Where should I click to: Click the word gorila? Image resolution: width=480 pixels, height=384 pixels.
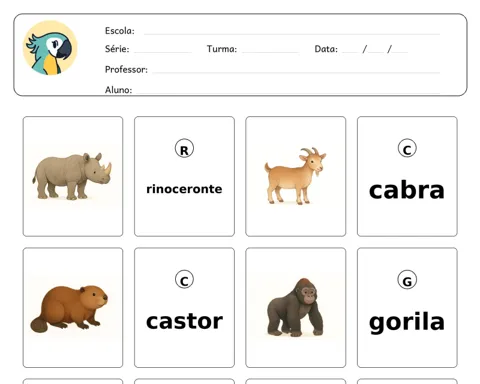pyautogui.click(x=407, y=322)
